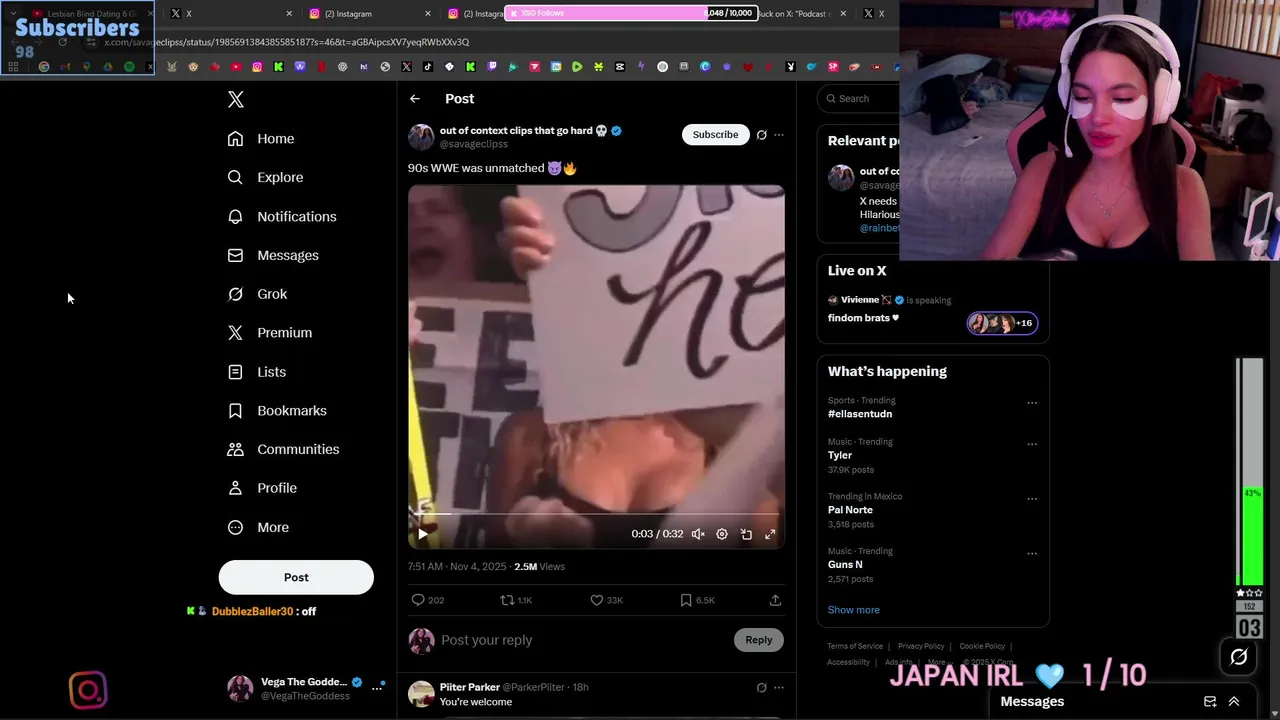Image resolution: width=1280 pixels, height=720 pixels.
Task: Open the Privacy Policy link
Action: (921, 646)
